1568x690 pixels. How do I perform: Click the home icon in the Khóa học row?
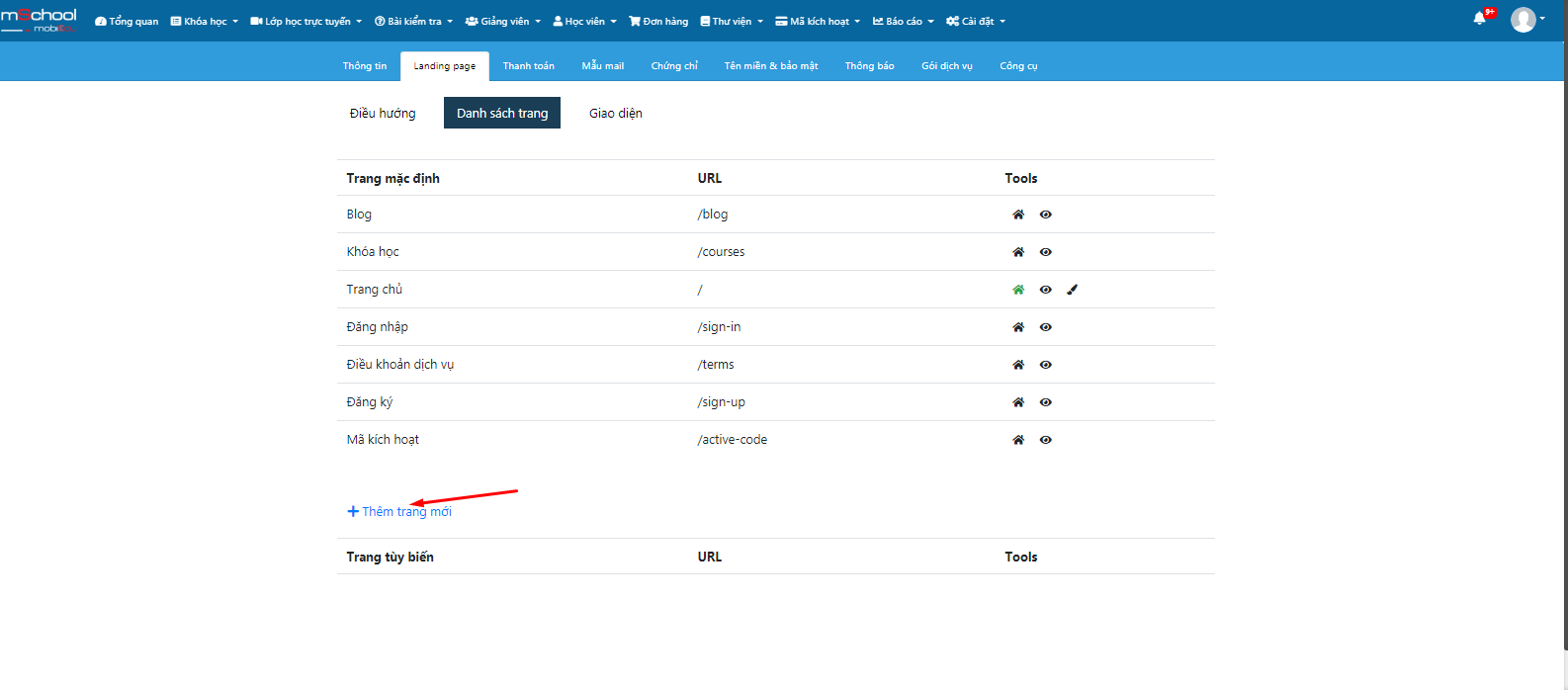(x=1018, y=252)
